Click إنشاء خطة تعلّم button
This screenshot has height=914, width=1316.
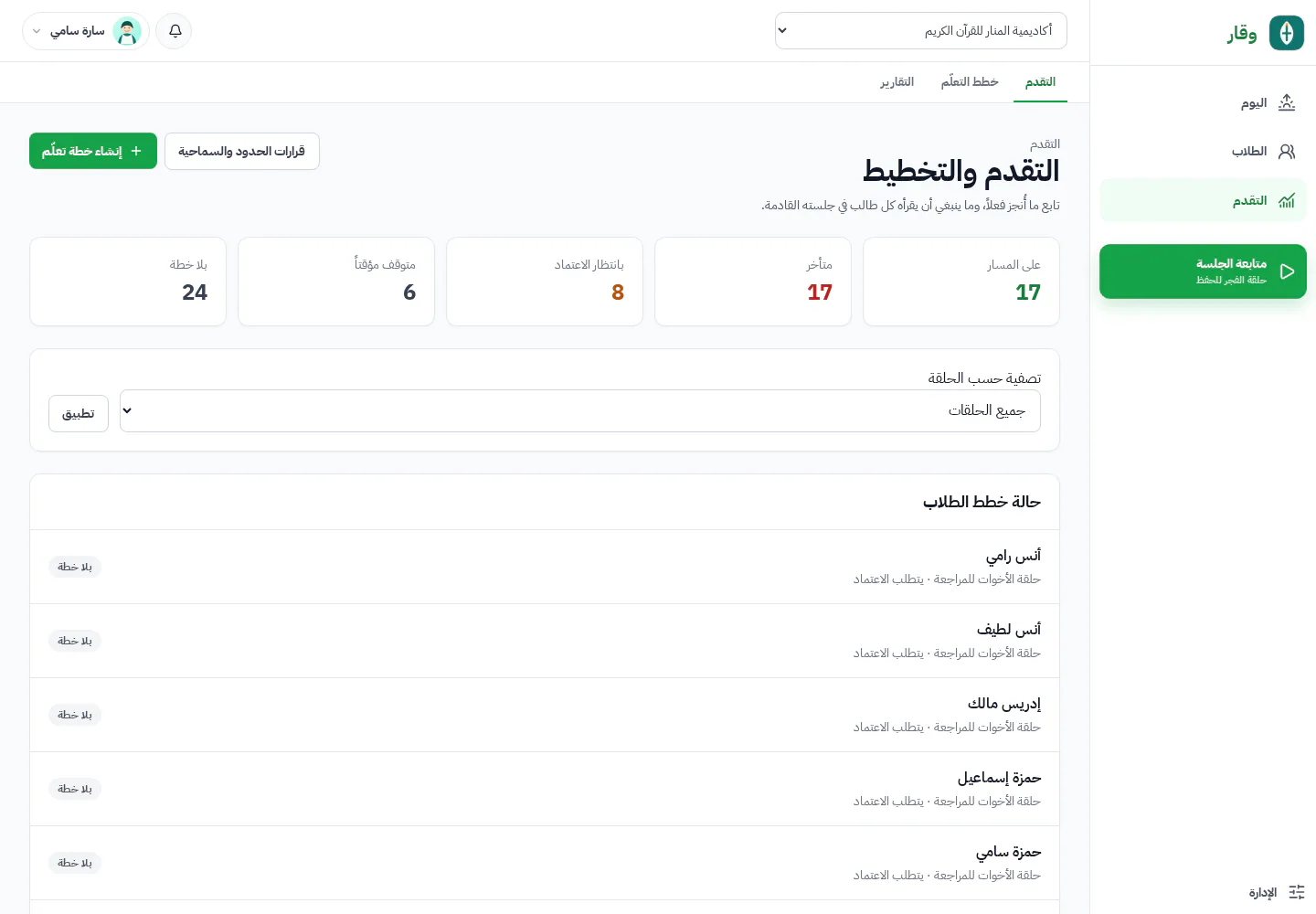pyautogui.click(x=93, y=151)
